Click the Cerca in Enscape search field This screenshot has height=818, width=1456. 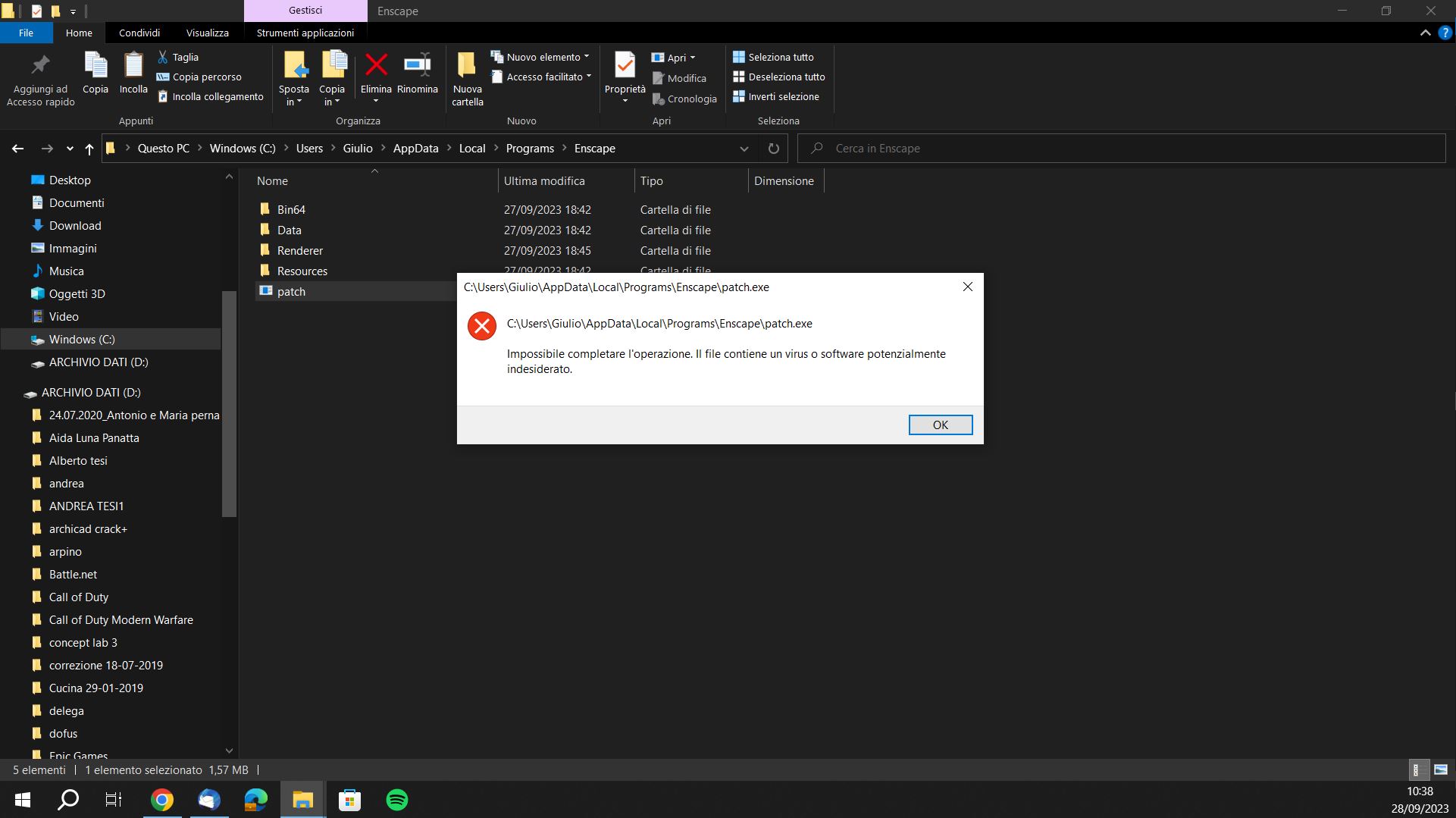[x=1122, y=149]
